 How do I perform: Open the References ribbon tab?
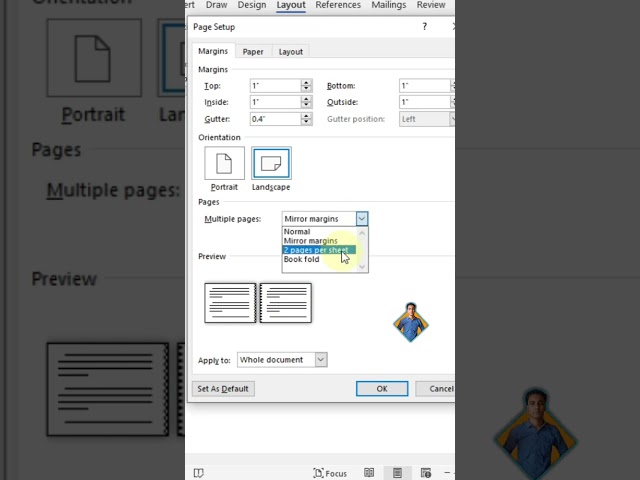pos(338,5)
